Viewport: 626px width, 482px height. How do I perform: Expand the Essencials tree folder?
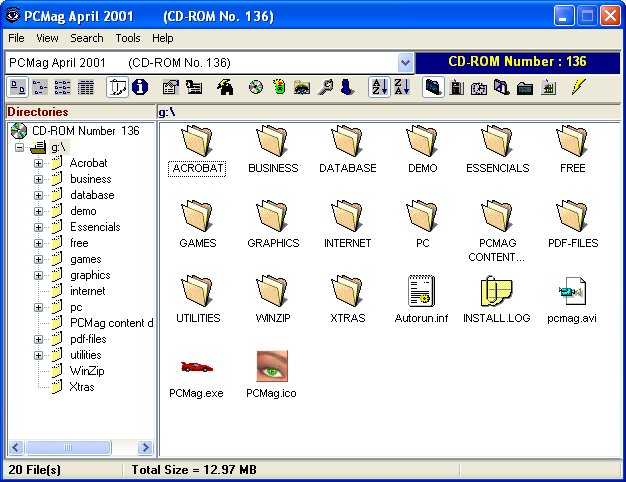(38, 227)
